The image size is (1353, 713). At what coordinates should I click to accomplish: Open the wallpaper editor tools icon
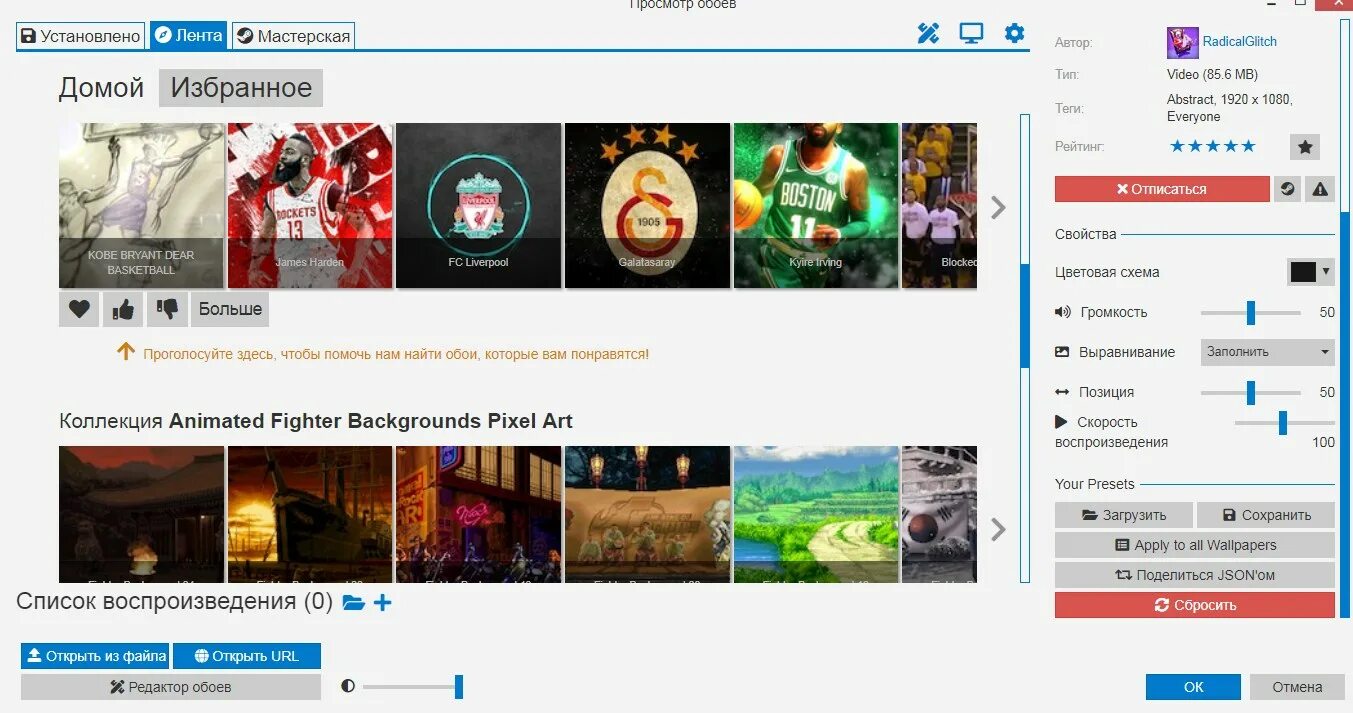pyautogui.click(x=928, y=34)
